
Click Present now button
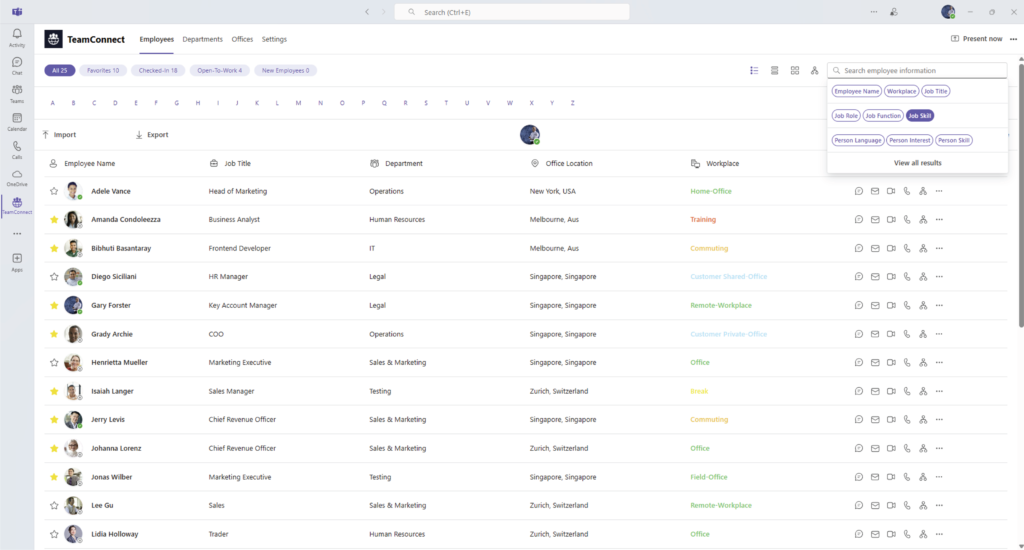tap(976, 39)
